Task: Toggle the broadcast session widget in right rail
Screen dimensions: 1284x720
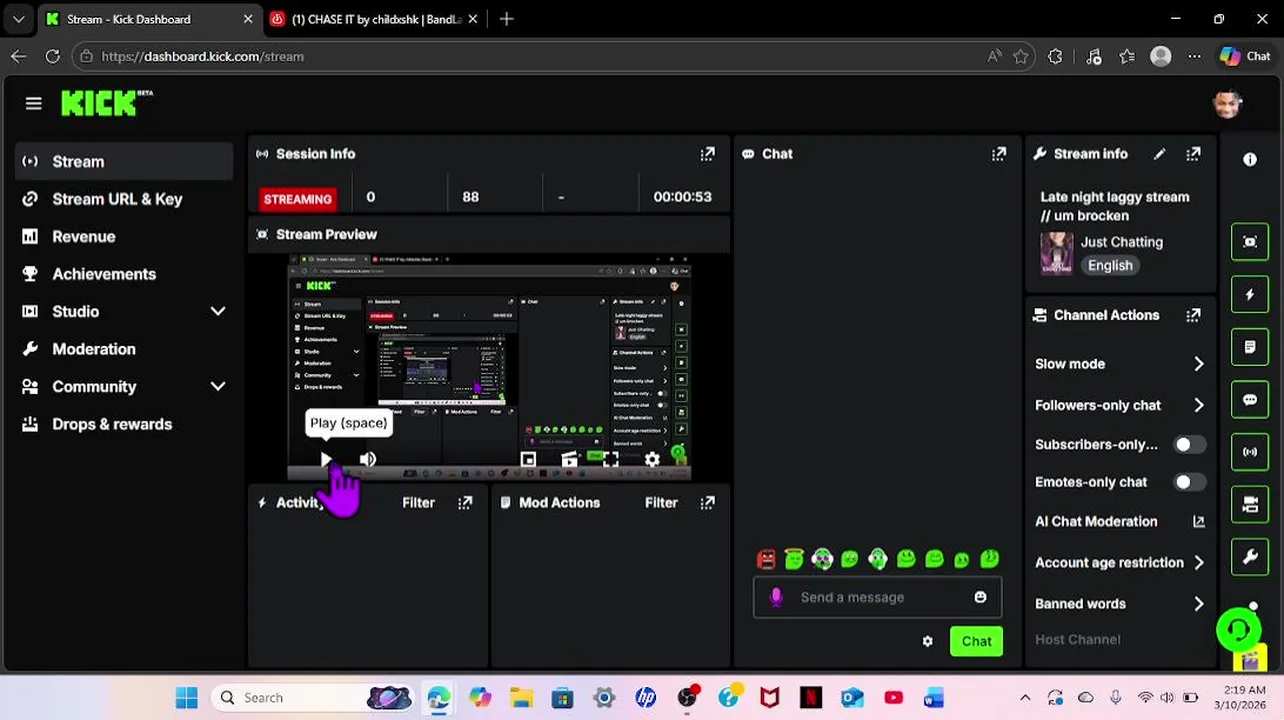Action: (x=1250, y=452)
